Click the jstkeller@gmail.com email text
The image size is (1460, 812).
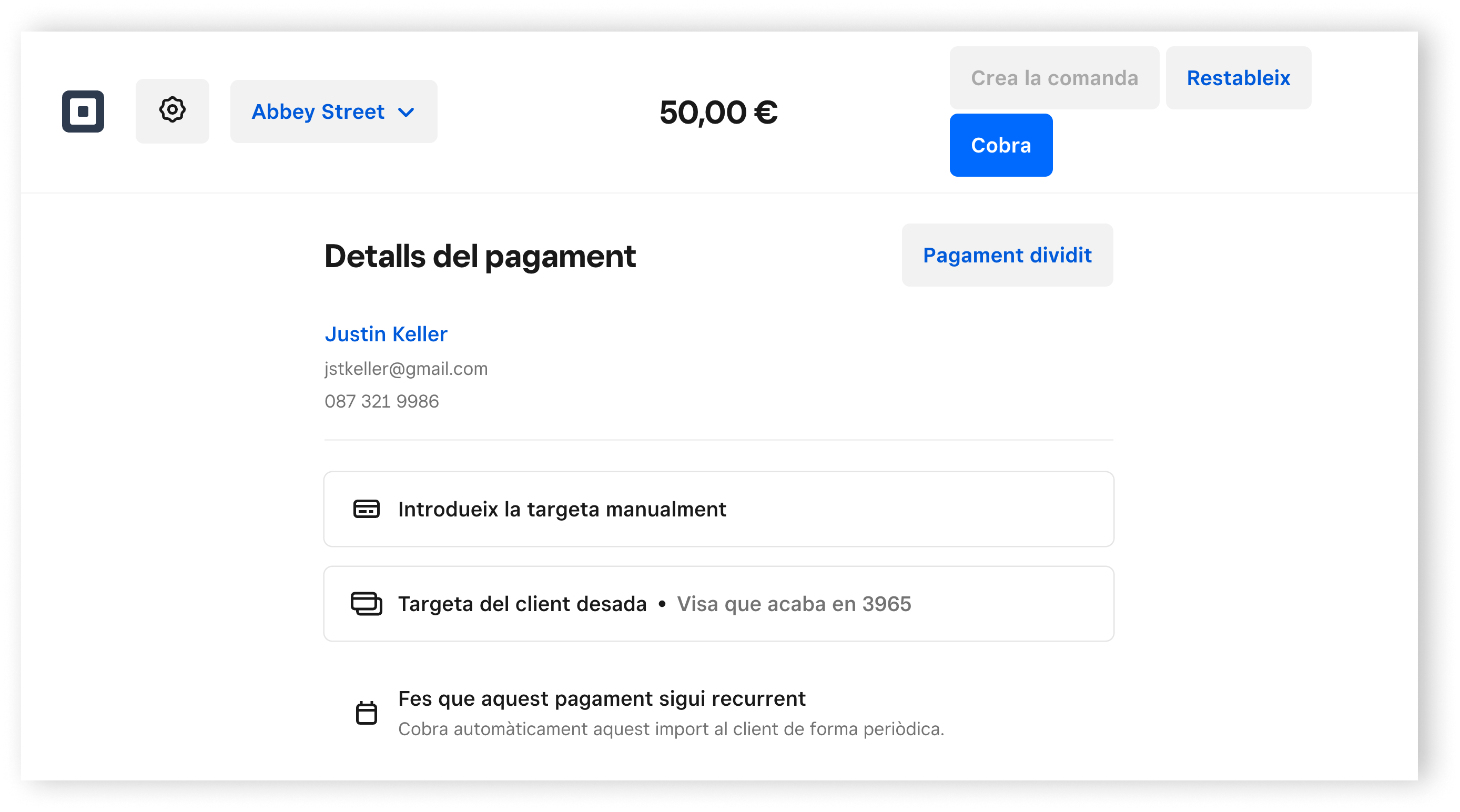point(406,369)
